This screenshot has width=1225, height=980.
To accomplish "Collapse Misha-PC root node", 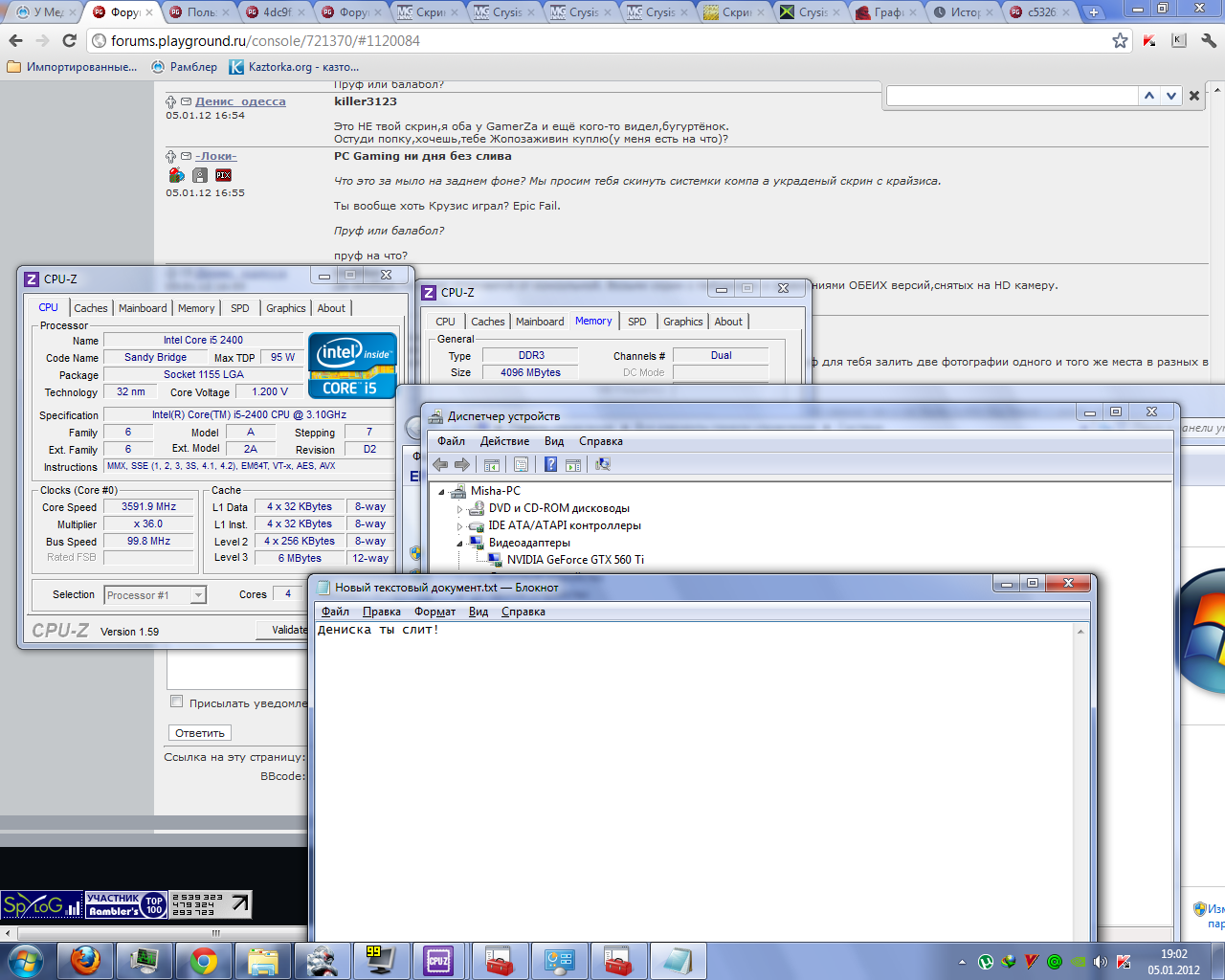I will [442, 492].
